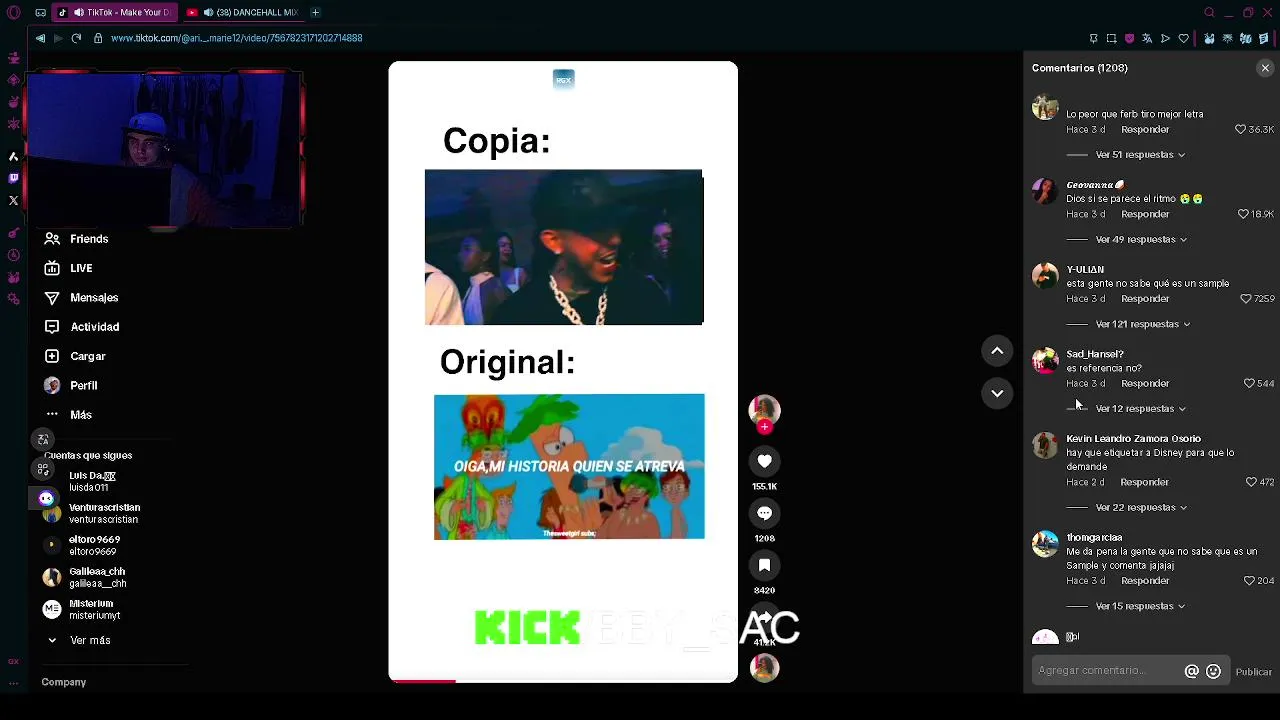The image size is (1280, 720).
Task: Open followed account Misterium
Action: point(80,609)
